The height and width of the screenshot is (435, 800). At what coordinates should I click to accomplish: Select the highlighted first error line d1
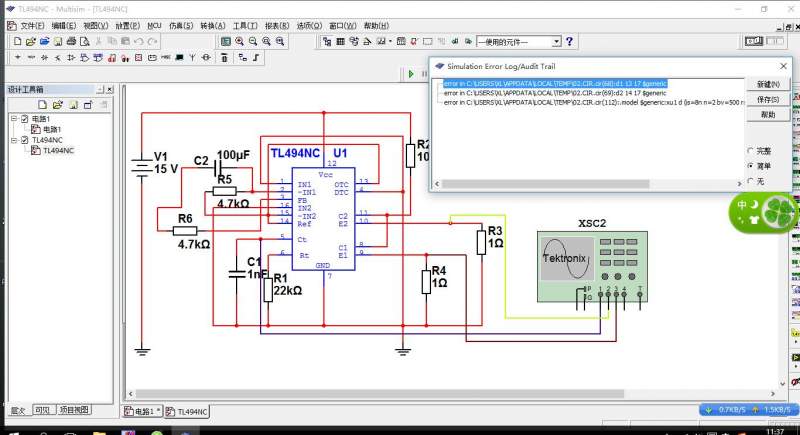coord(555,84)
